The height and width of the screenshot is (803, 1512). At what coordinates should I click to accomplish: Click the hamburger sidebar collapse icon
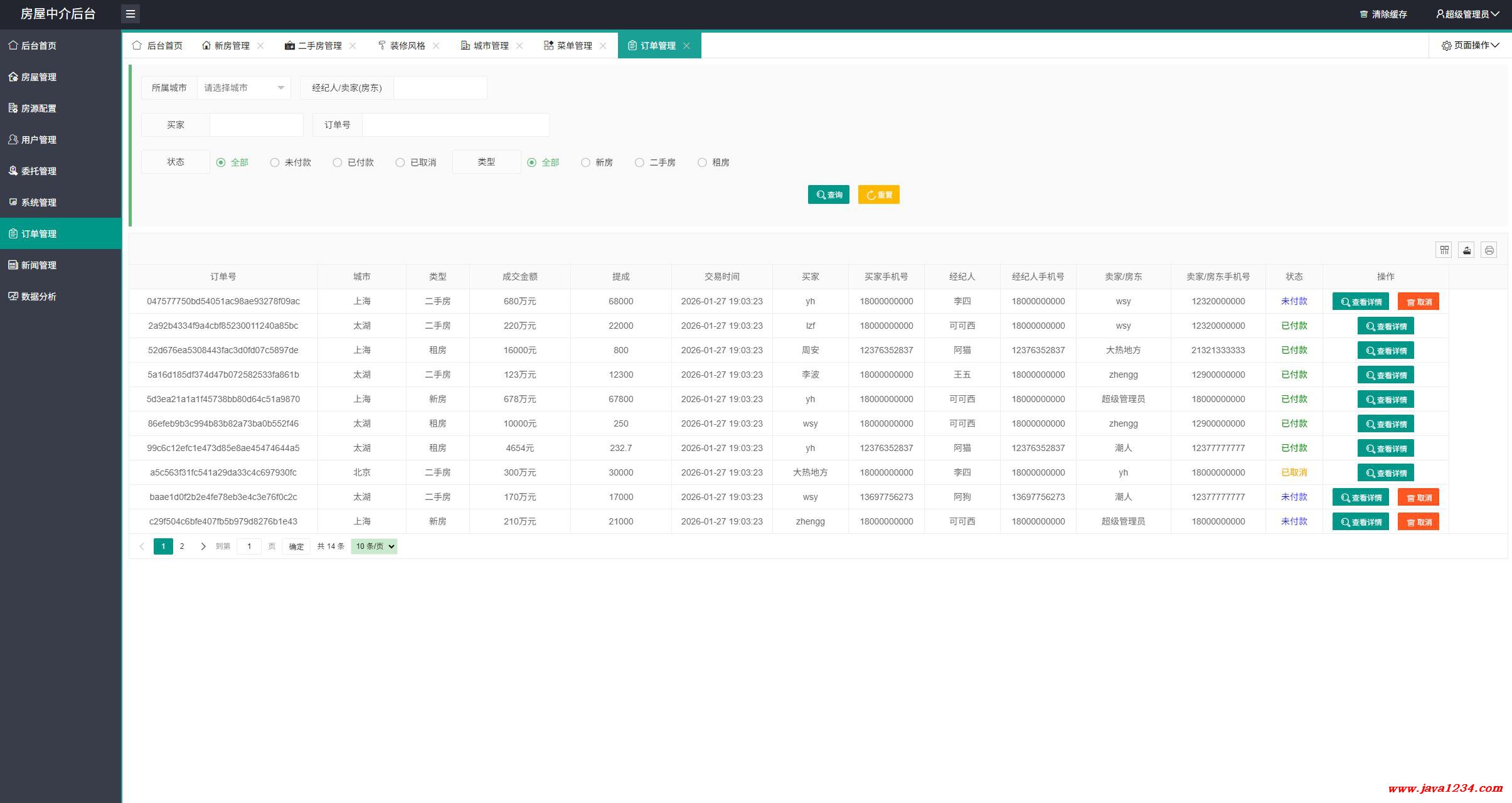pyautogui.click(x=130, y=14)
